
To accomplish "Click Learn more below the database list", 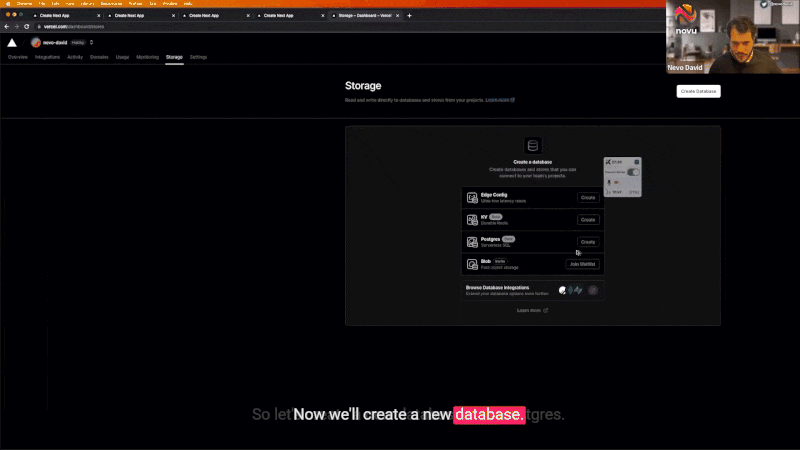I will [532, 310].
